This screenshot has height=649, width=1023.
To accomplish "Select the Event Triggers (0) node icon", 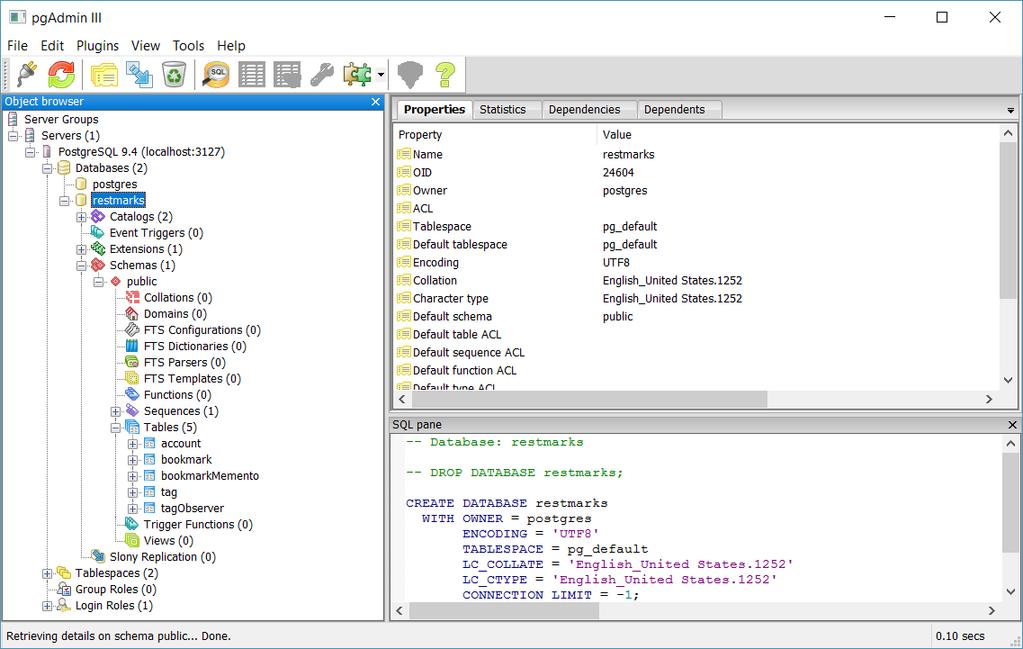I will [x=98, y=232].
